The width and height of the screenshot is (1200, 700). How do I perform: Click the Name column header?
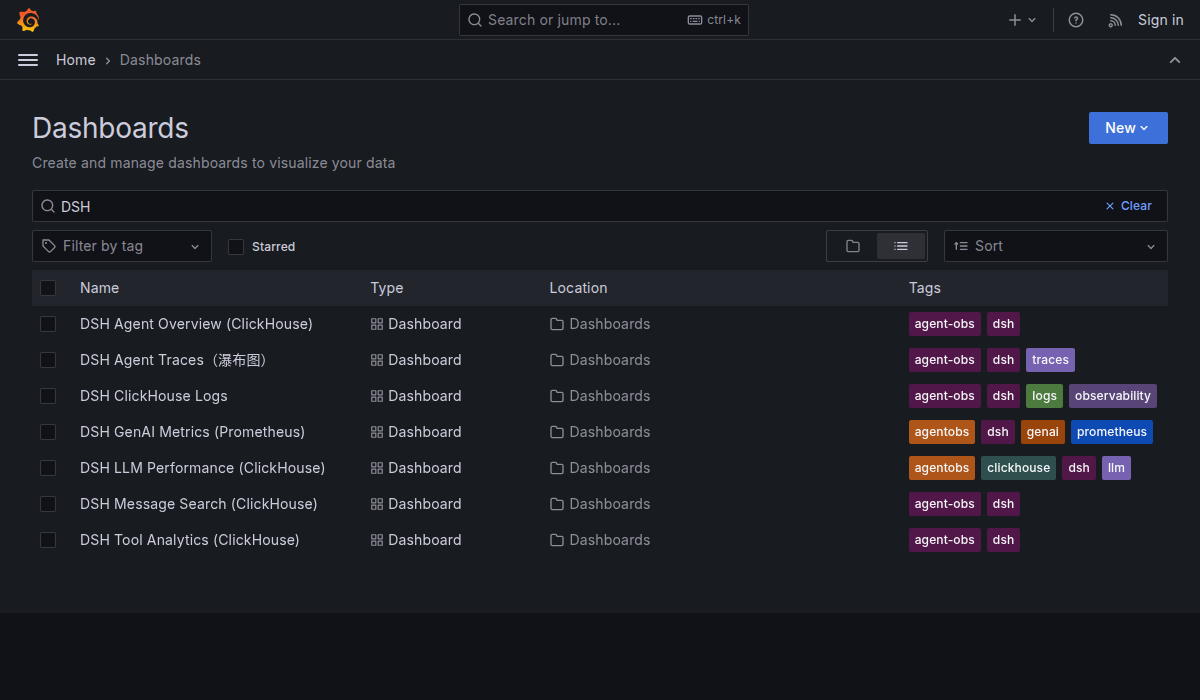pos(99,288)
